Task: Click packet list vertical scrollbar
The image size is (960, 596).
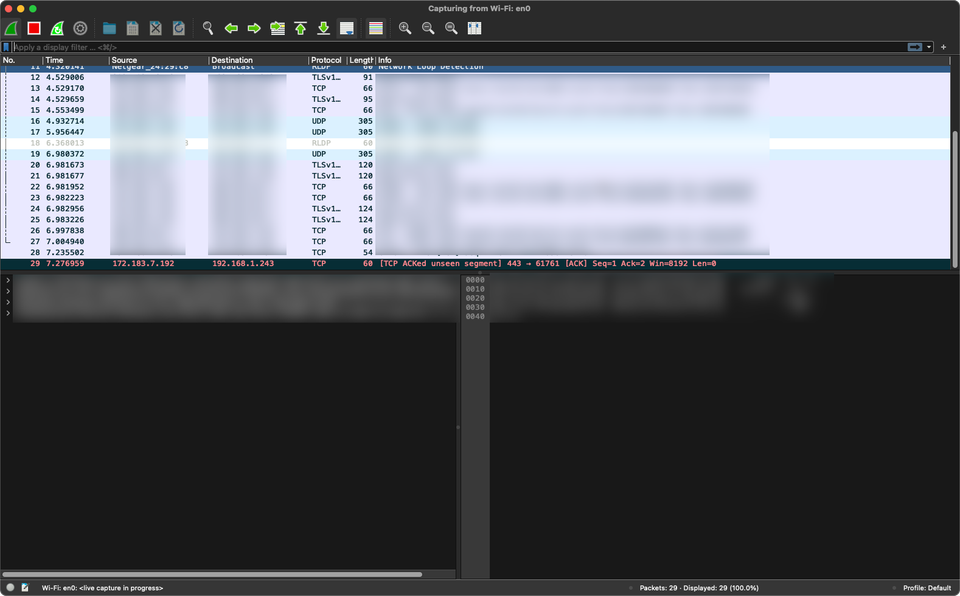Action: [x=955, y=199]
